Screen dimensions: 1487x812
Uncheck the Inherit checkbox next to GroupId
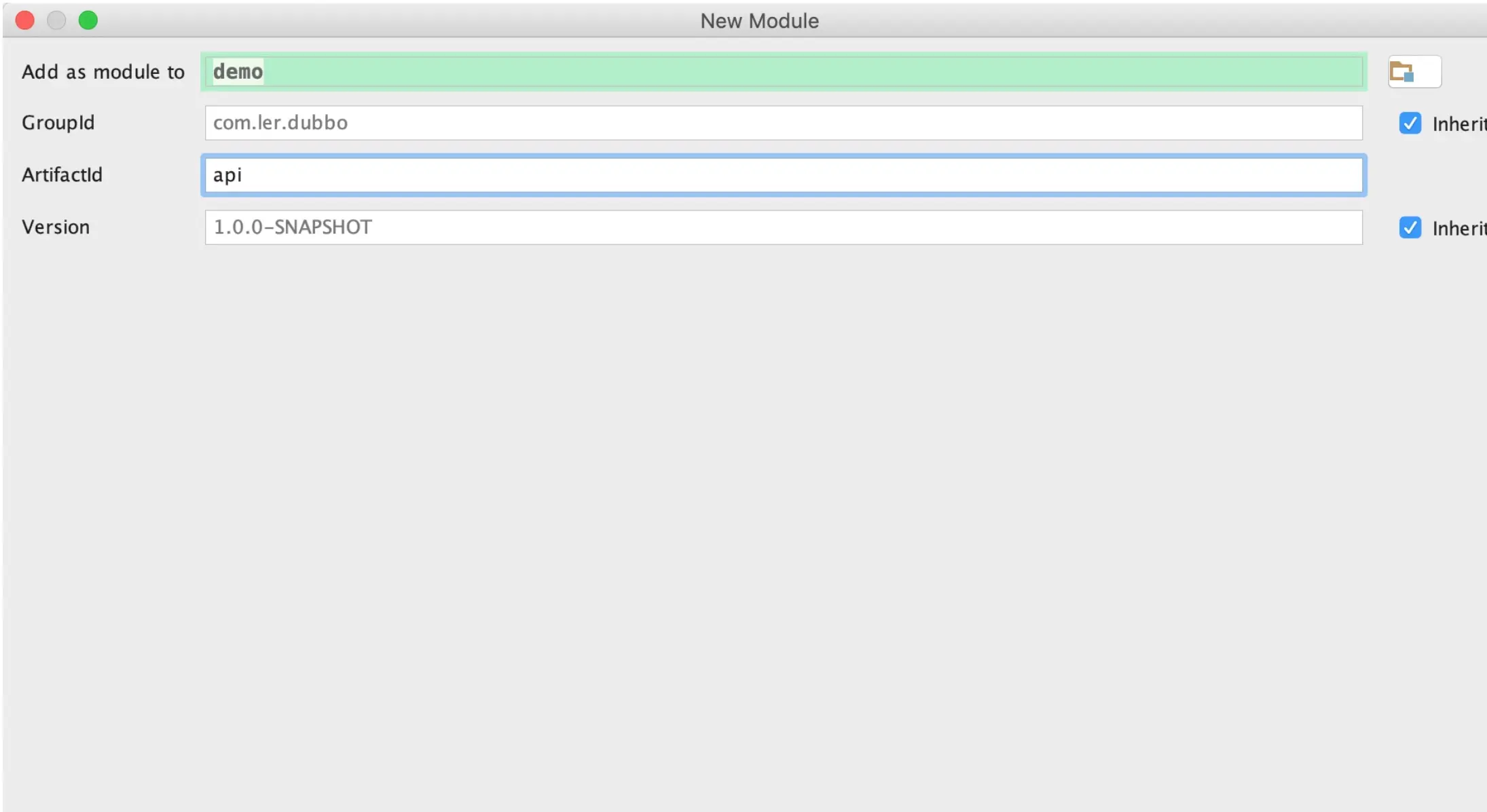[x=1410, y=123]
